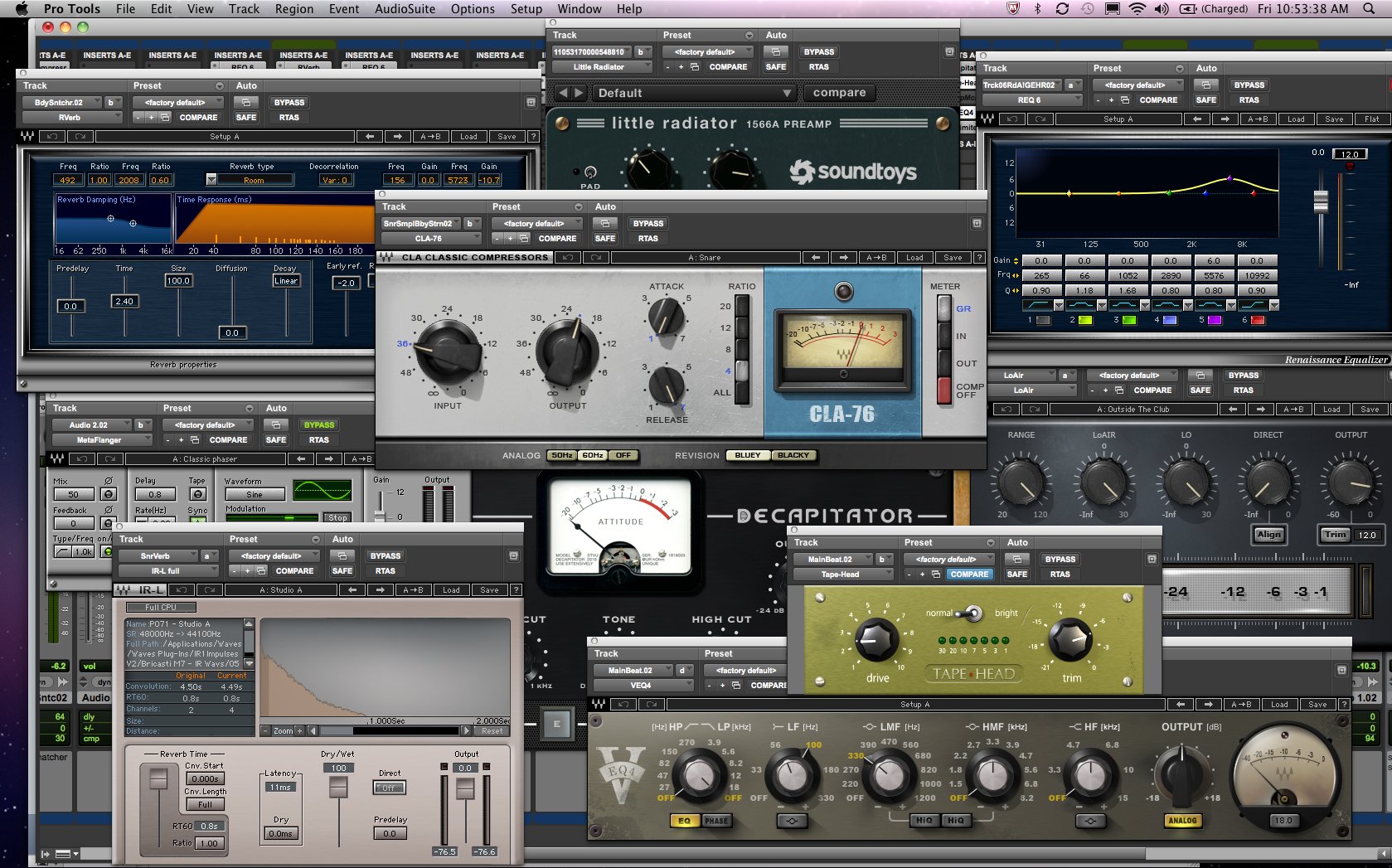Click the E button on Decapitator

(556, 724)
